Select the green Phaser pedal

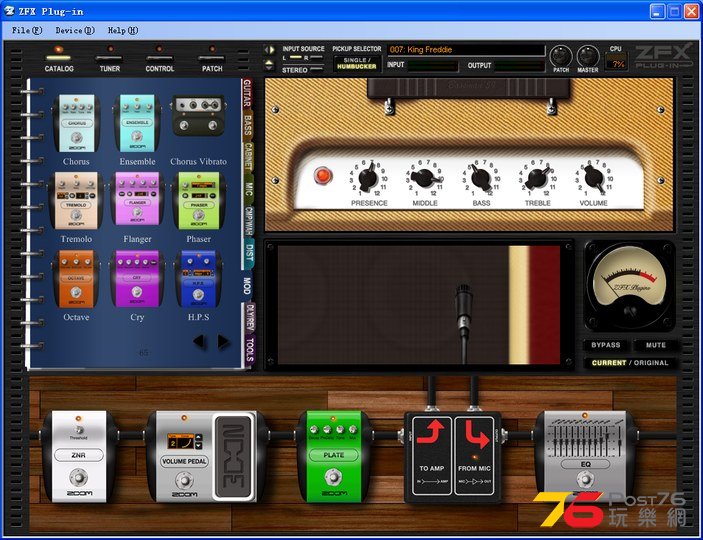[x=198, y=200]
